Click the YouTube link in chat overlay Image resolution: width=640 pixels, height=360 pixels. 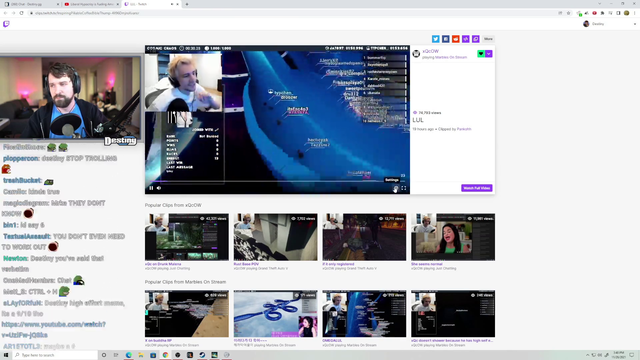click(53, 330)
